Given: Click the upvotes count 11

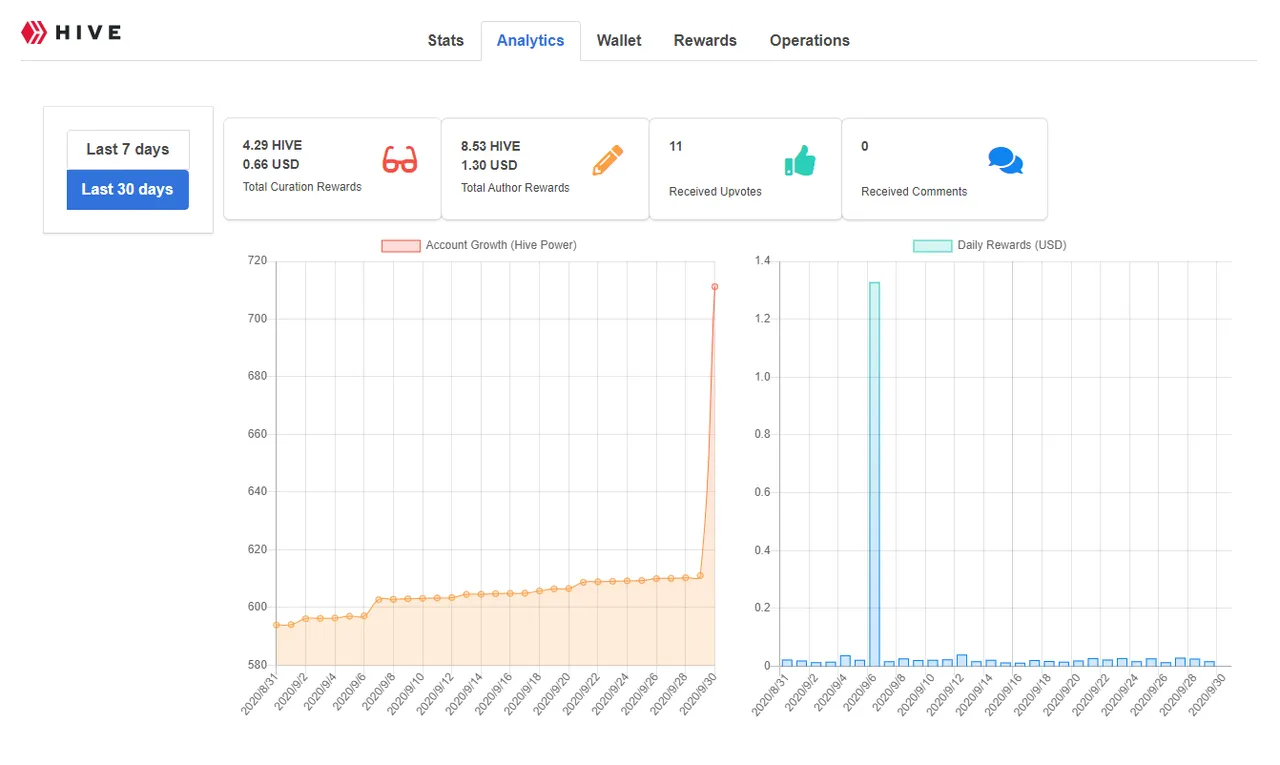Looking at the screenshot, I should 676,146.
